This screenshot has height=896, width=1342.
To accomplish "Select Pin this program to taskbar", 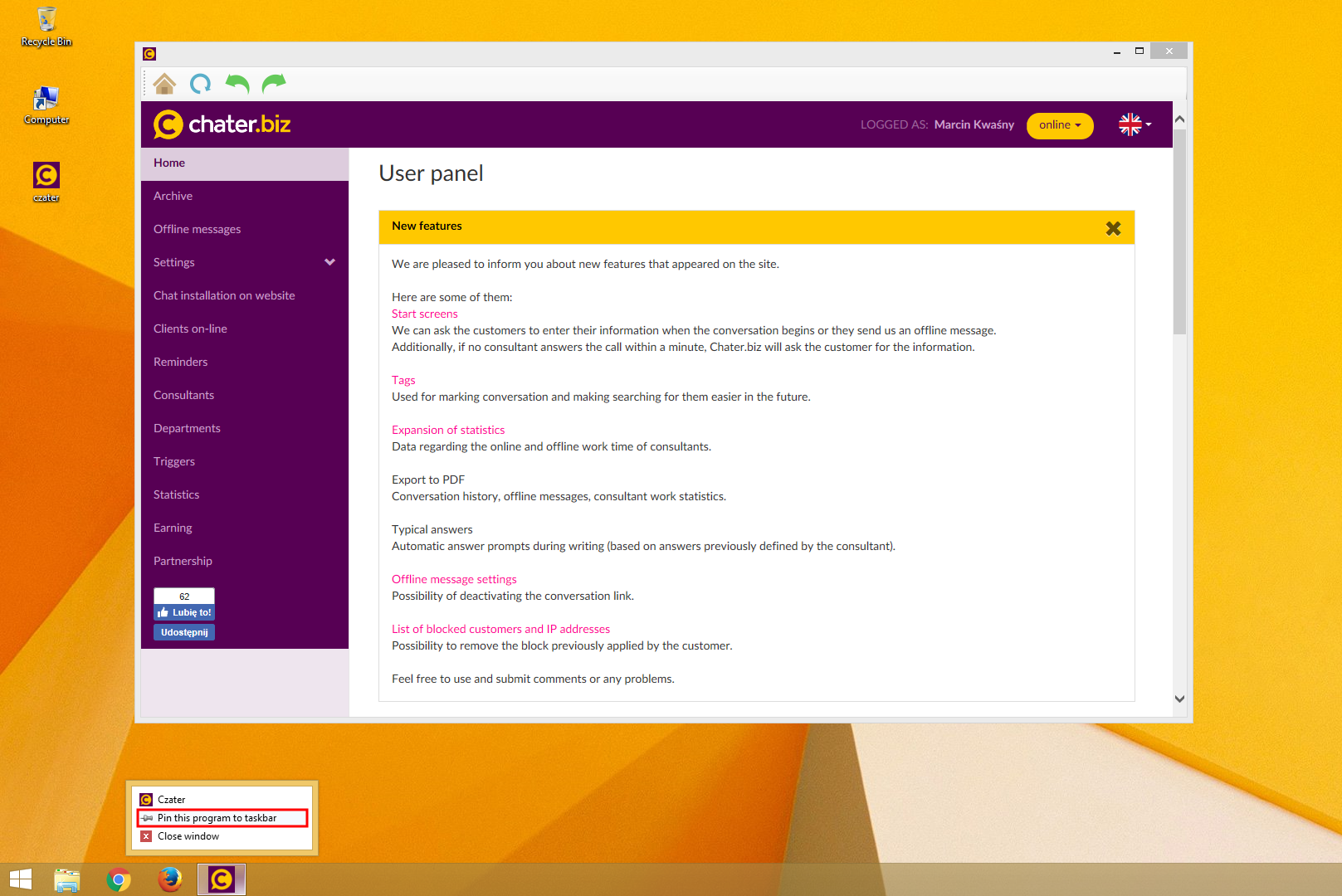I will pyautogui.click(x=222, y=818).
